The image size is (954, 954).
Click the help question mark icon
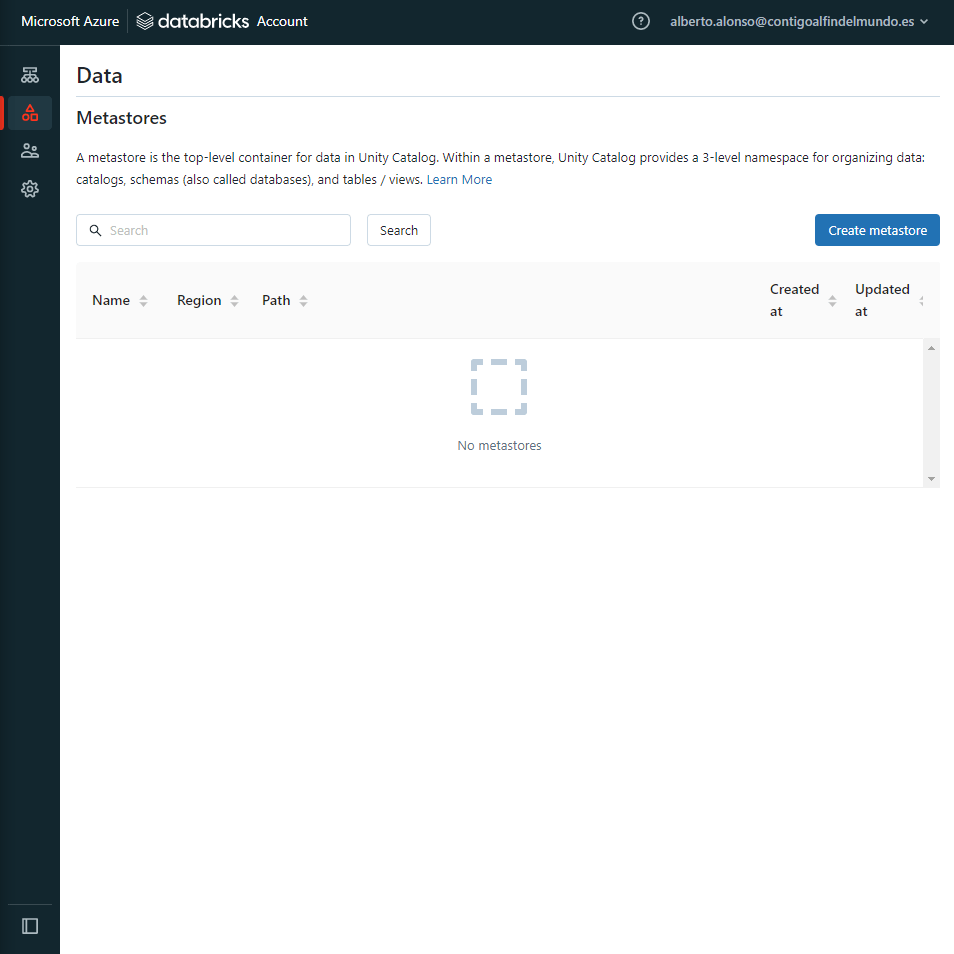[x=641, y=21]
